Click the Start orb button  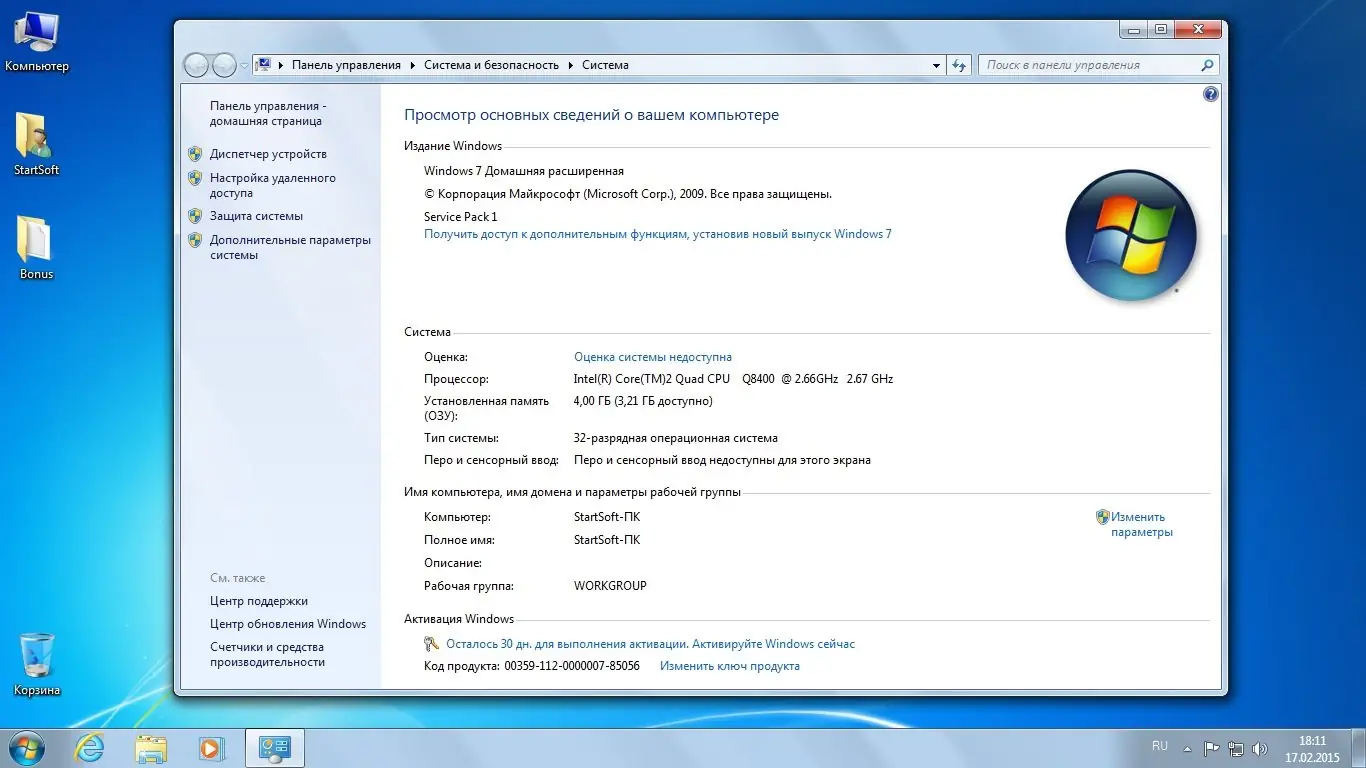click(x=24, y=747)
